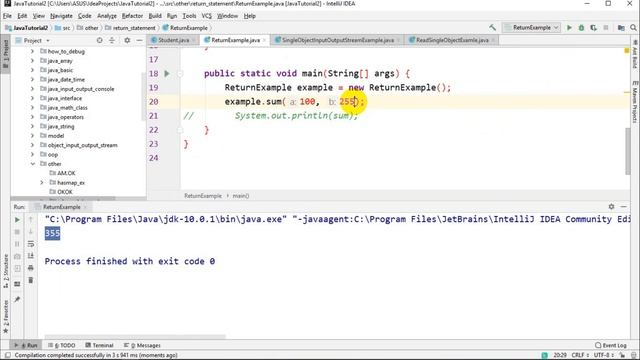Expand the java_interface folder
The height and width of the screenshot is (360, 640).
coord(32,98)
